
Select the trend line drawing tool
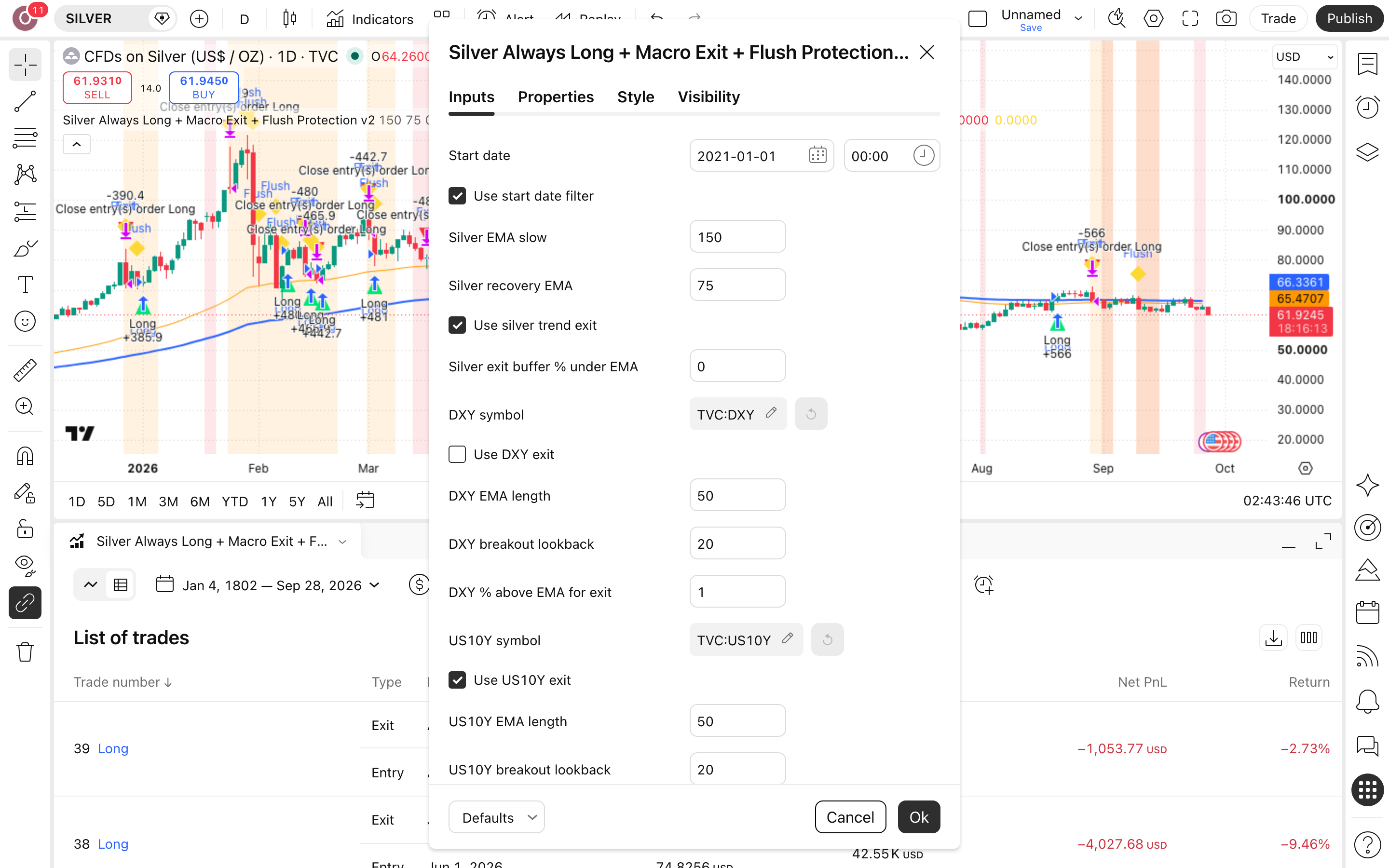coord(25,102)
